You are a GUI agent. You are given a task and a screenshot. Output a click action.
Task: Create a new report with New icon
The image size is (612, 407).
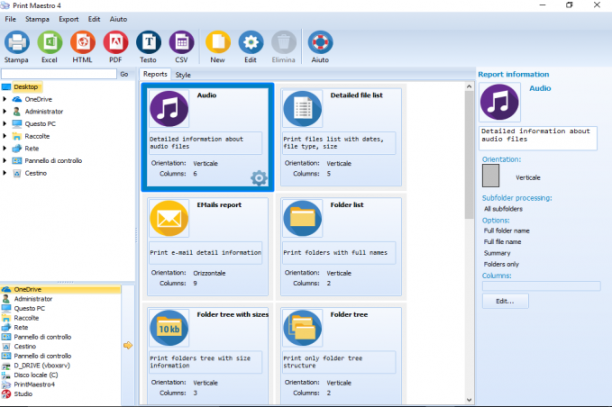218,42
